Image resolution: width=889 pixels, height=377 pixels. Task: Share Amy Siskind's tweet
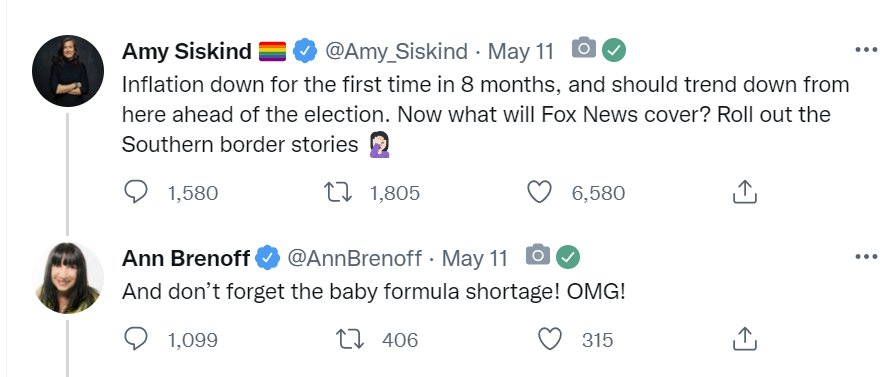click(x=745, y=192)
